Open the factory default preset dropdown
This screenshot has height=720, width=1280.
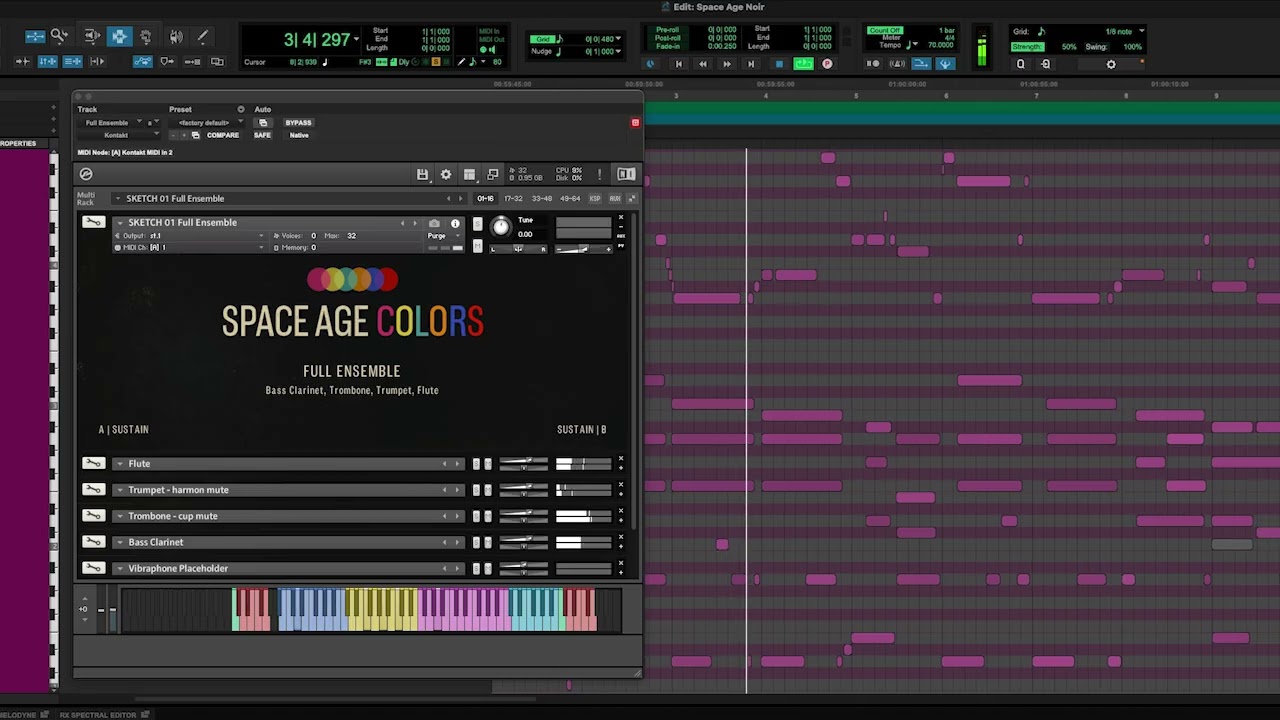point(205,123)
